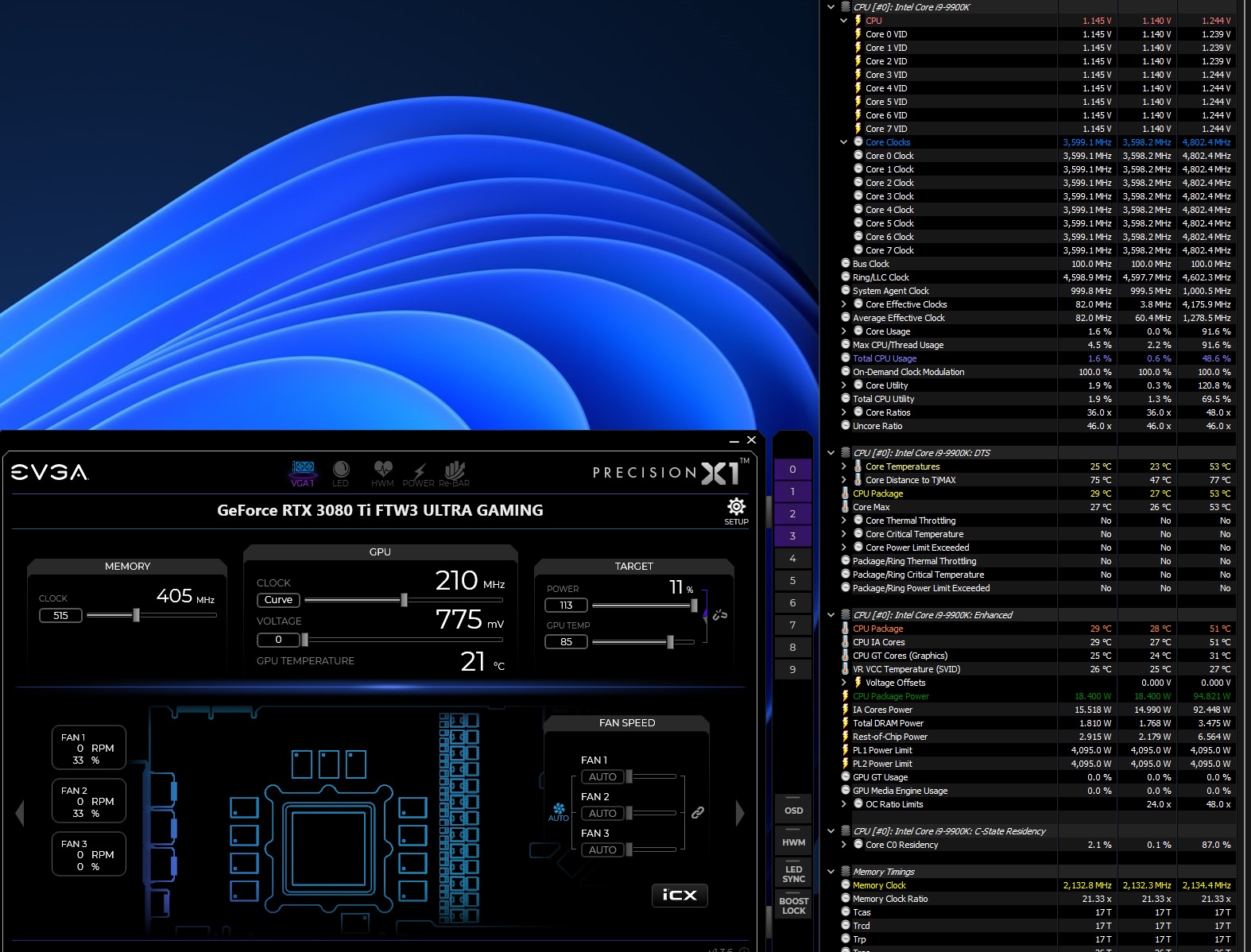Click the icon beside GPU Media Engine Usage
The height and width of the screenshot is (952, 1251).
coord(846,790)
